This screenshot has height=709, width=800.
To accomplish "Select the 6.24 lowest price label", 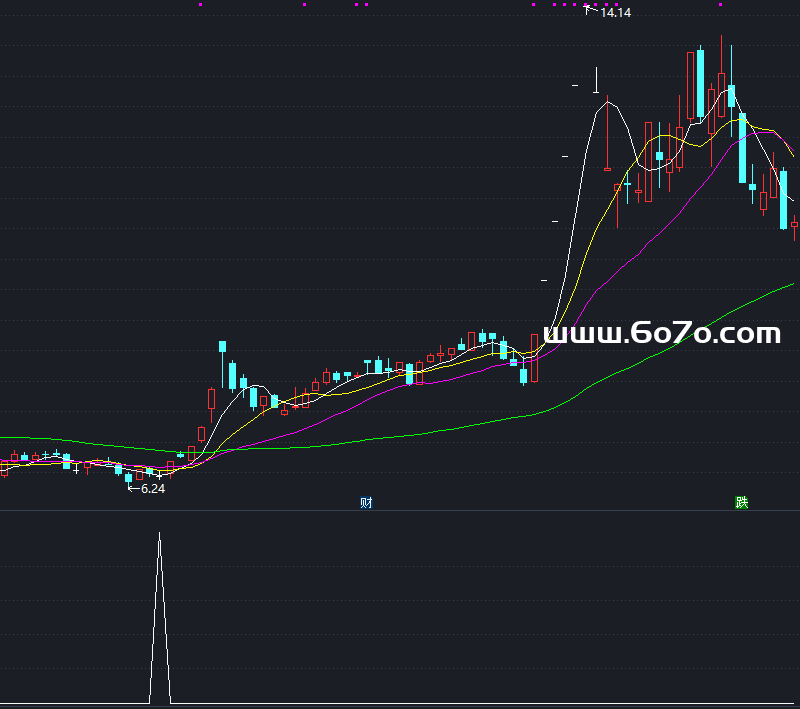I will [153, 489].
